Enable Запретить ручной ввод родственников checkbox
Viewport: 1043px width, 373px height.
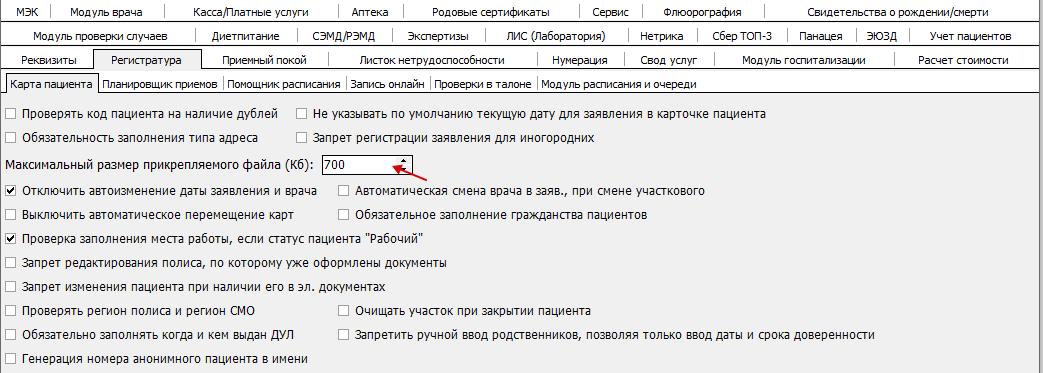[343, 334]
